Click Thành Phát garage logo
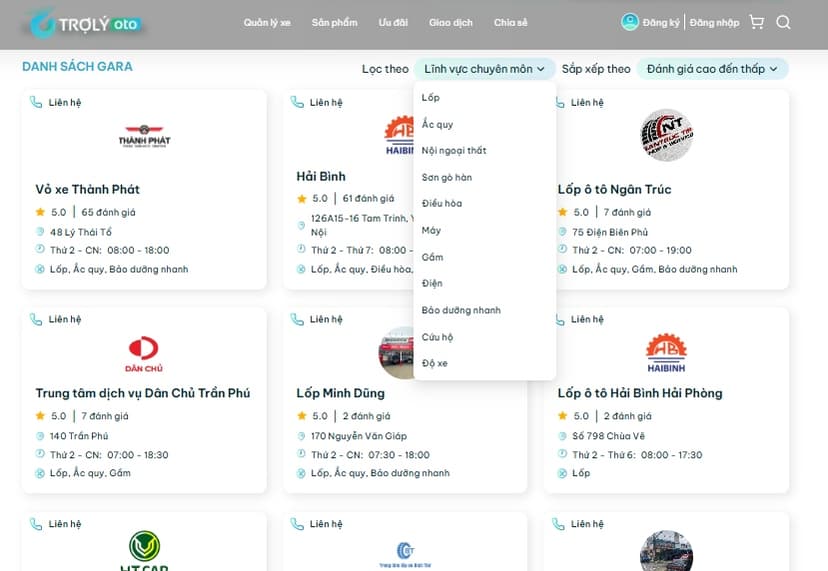This screenshot has height=571, width=828. point(144,136)
